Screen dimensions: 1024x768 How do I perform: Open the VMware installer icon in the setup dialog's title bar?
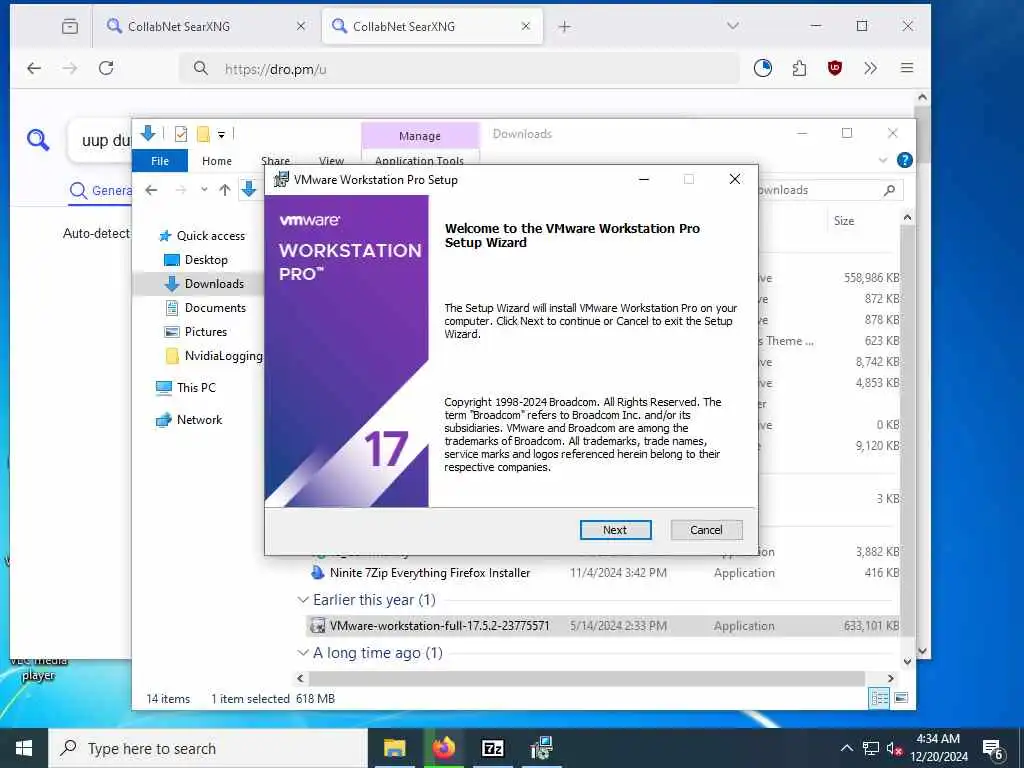pyautogui.click(x=281, y=180)
